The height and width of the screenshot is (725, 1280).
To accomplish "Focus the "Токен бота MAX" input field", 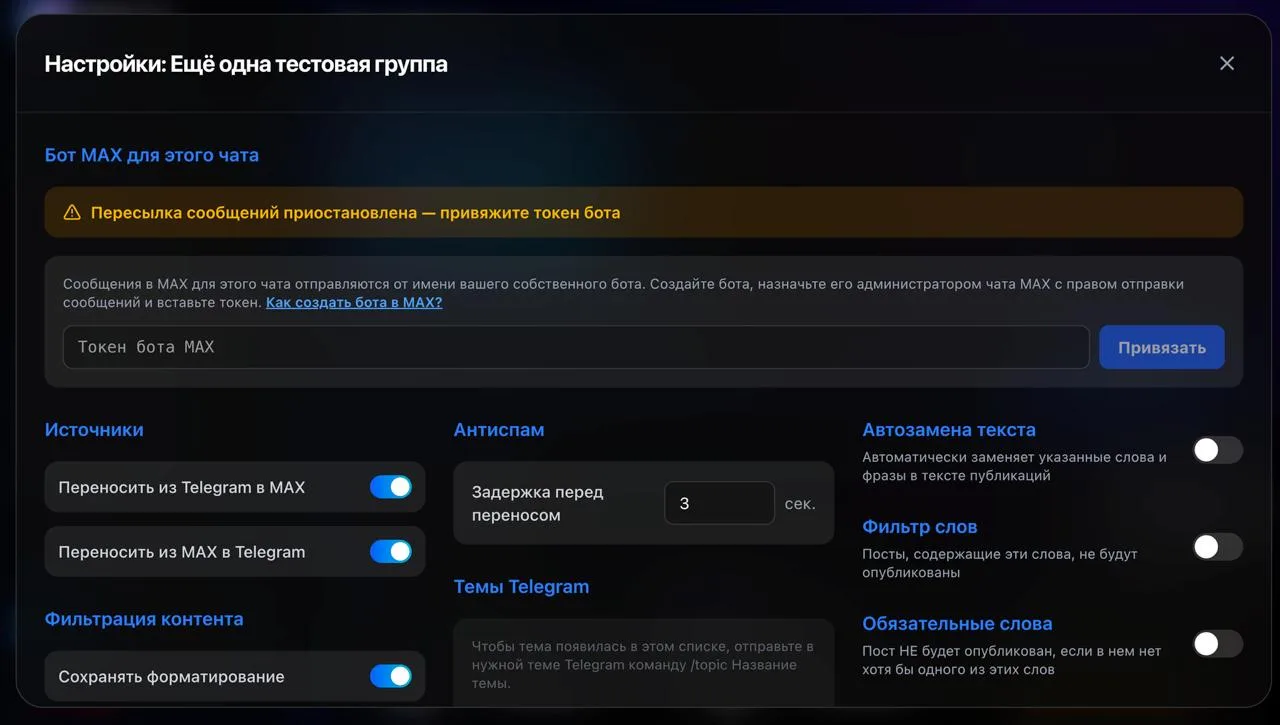I will click(x=576, y=347).
